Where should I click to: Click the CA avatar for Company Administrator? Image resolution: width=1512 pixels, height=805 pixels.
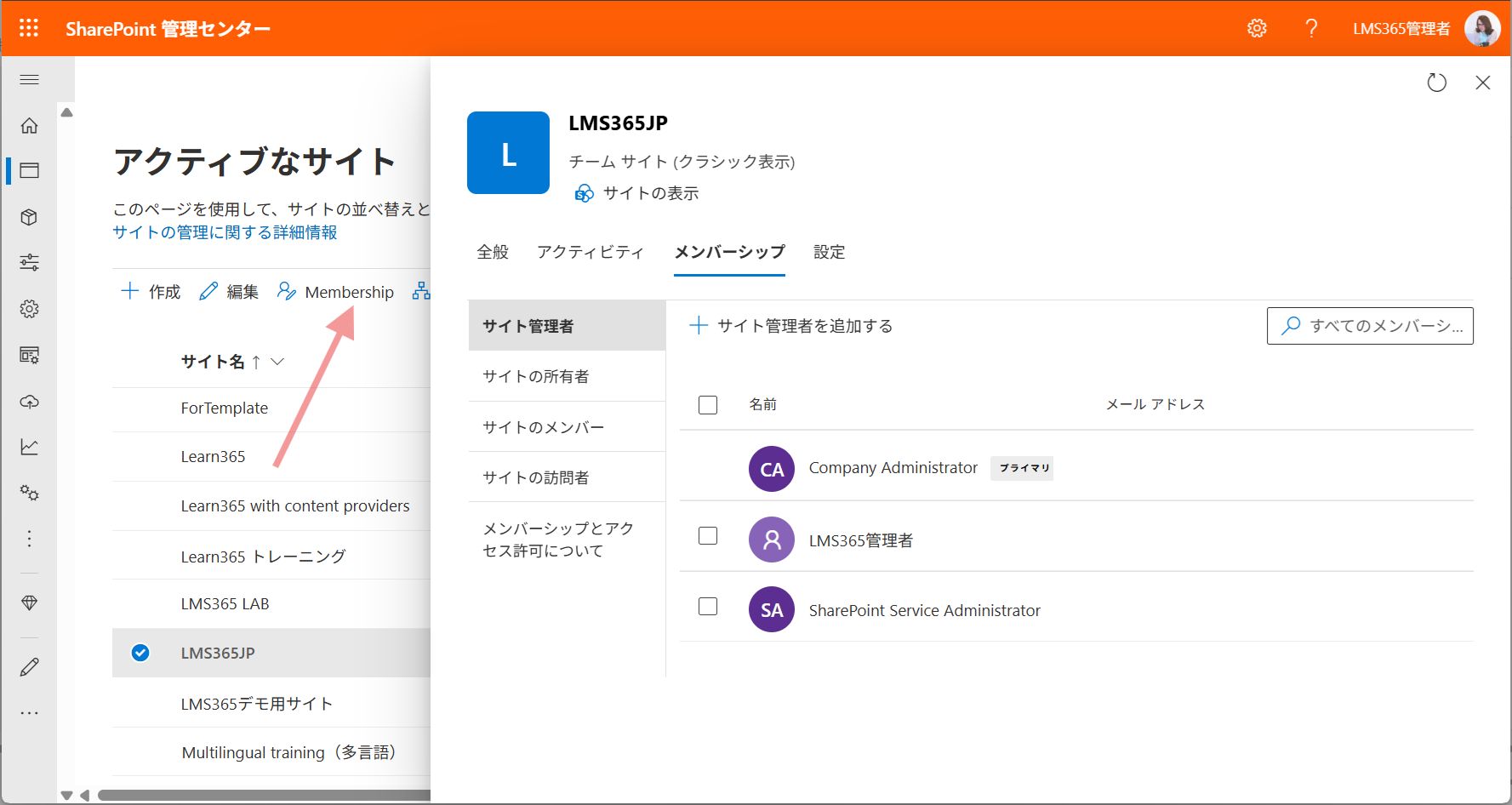click(772, 469)
